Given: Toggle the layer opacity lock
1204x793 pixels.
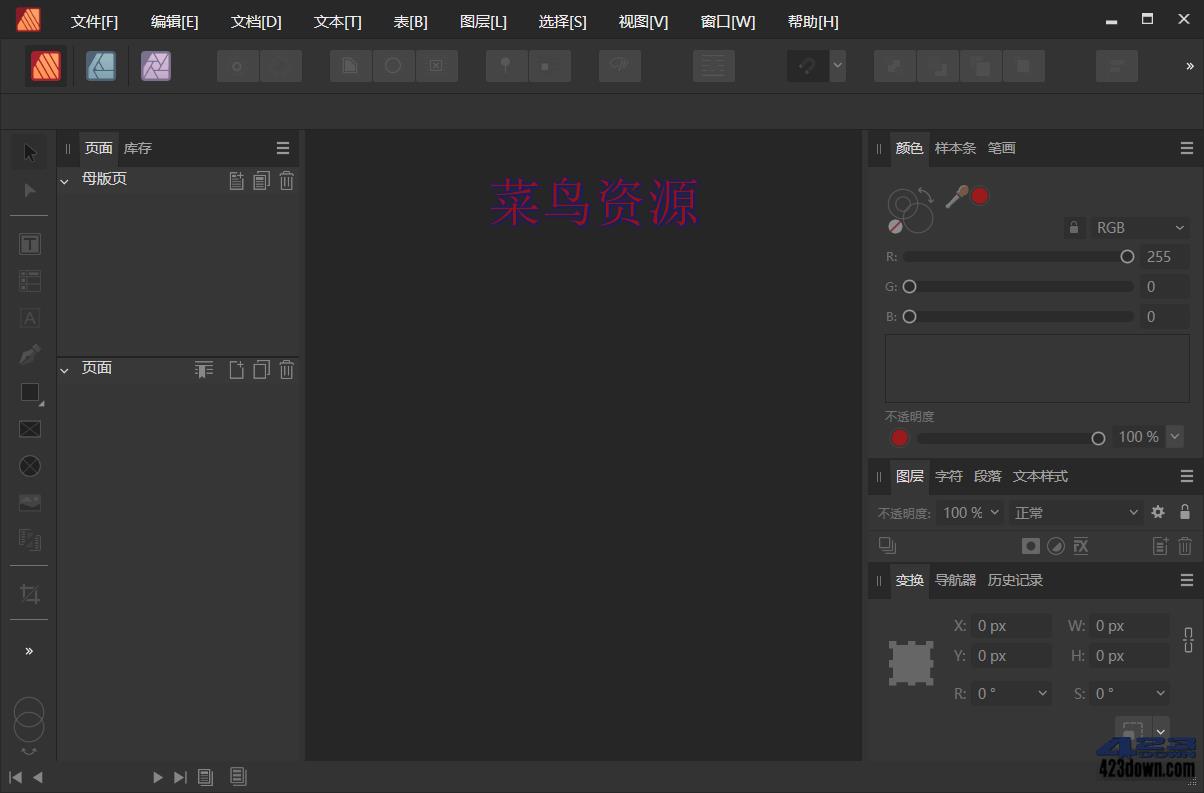Looking at the screenshot, I should [x=1185, y=512].
